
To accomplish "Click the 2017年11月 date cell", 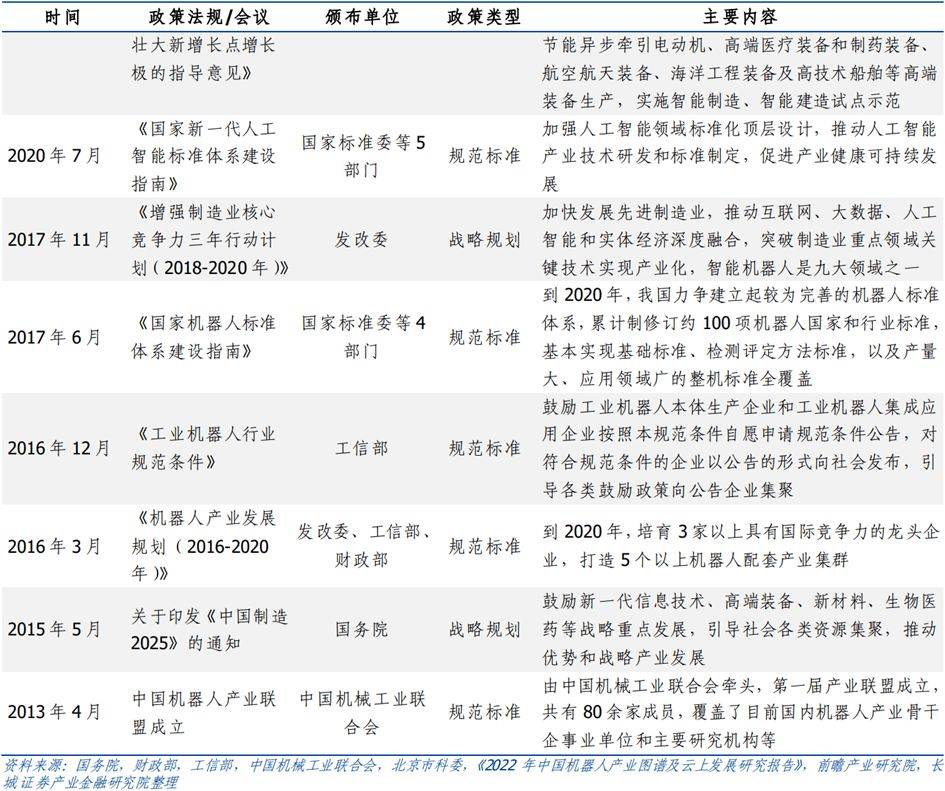I will [59, 240].
